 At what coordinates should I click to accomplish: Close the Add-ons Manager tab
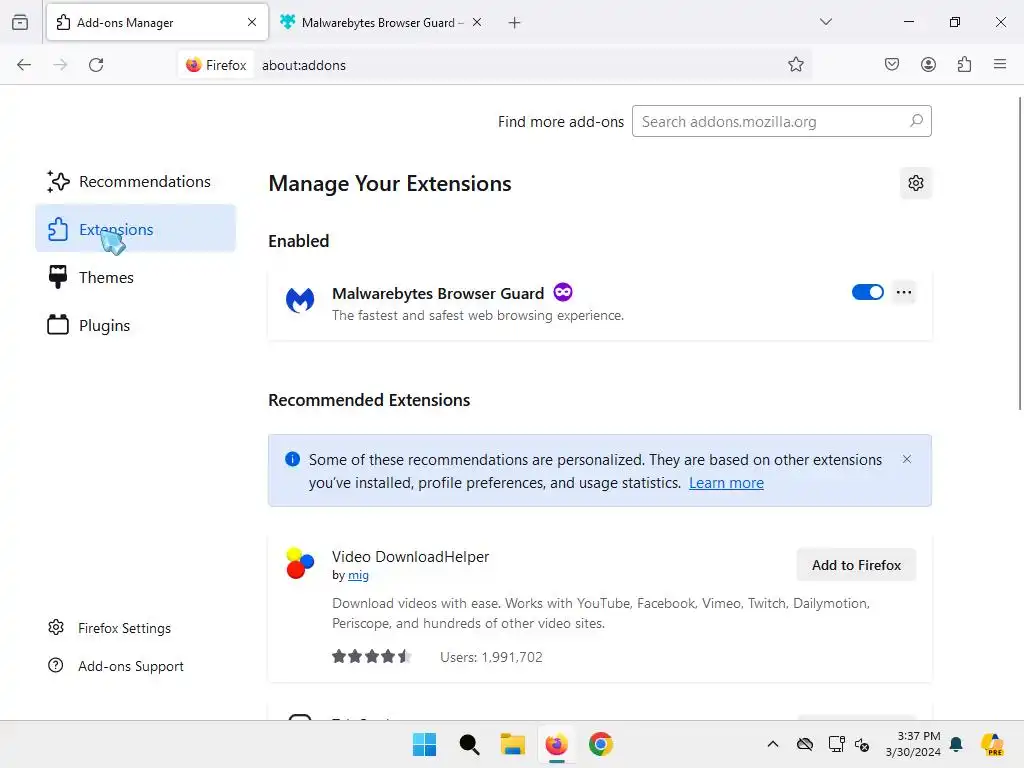point(252,22)
